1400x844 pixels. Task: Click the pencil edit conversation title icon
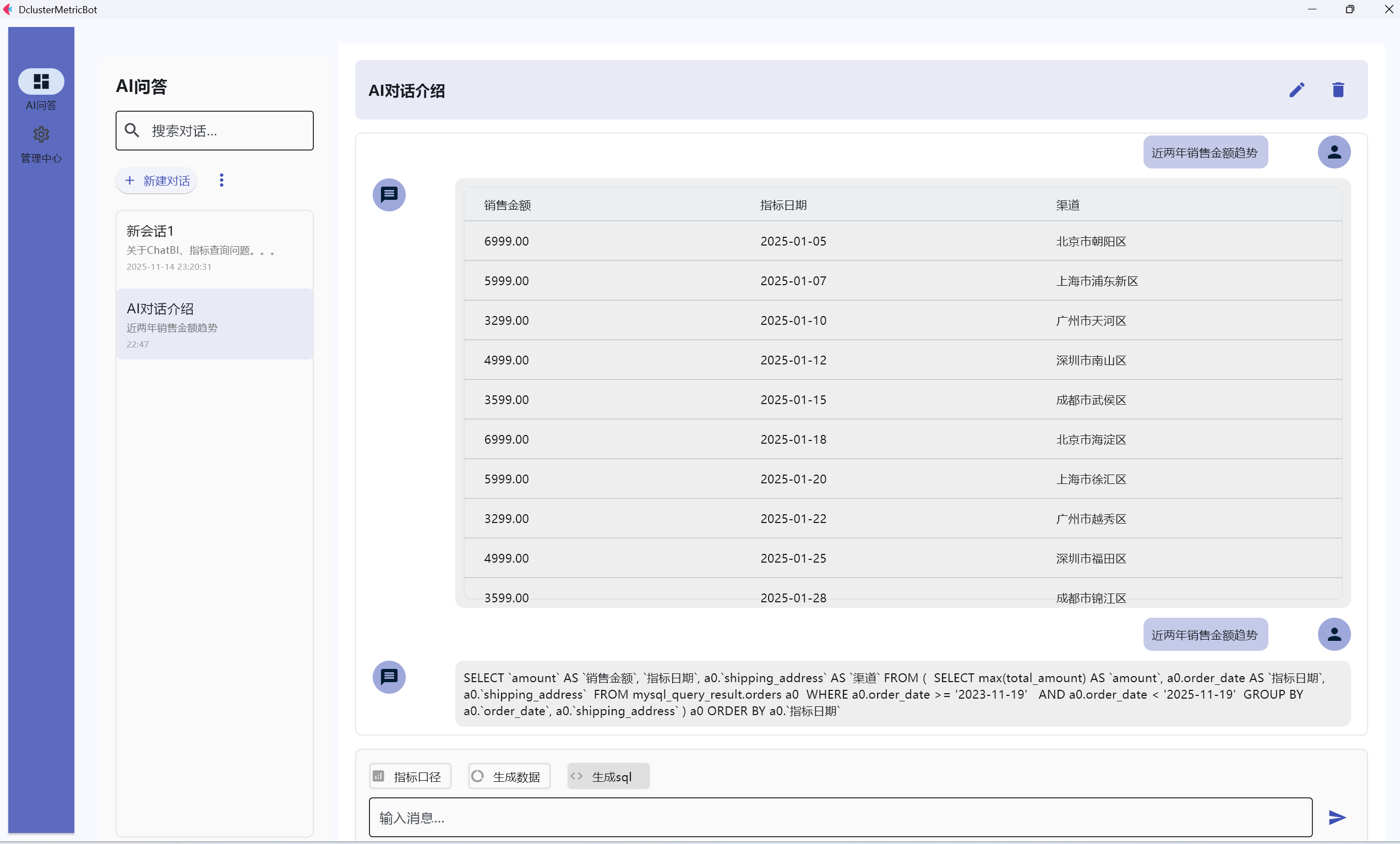(1296, 90)
